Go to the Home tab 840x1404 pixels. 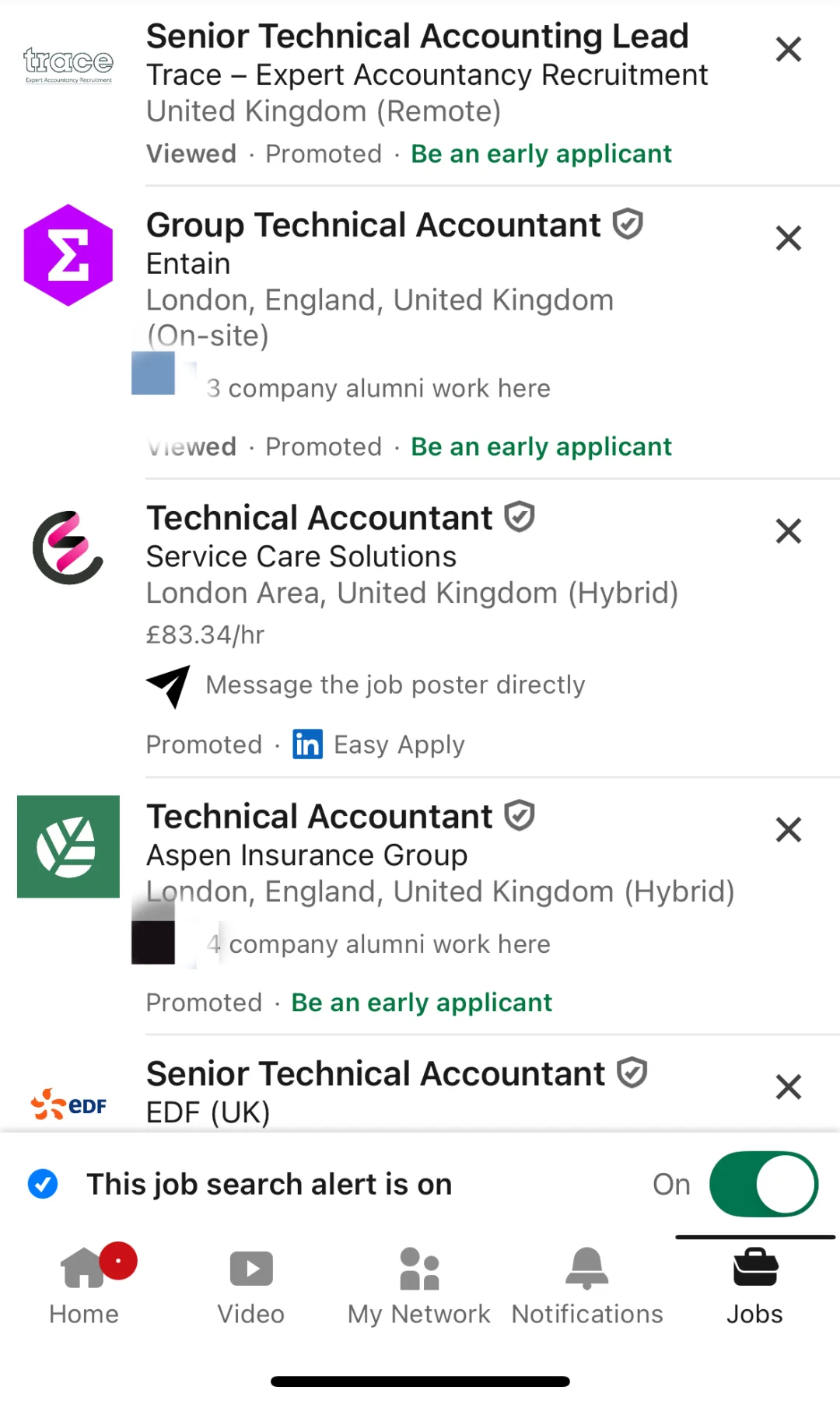point(84,1285)
